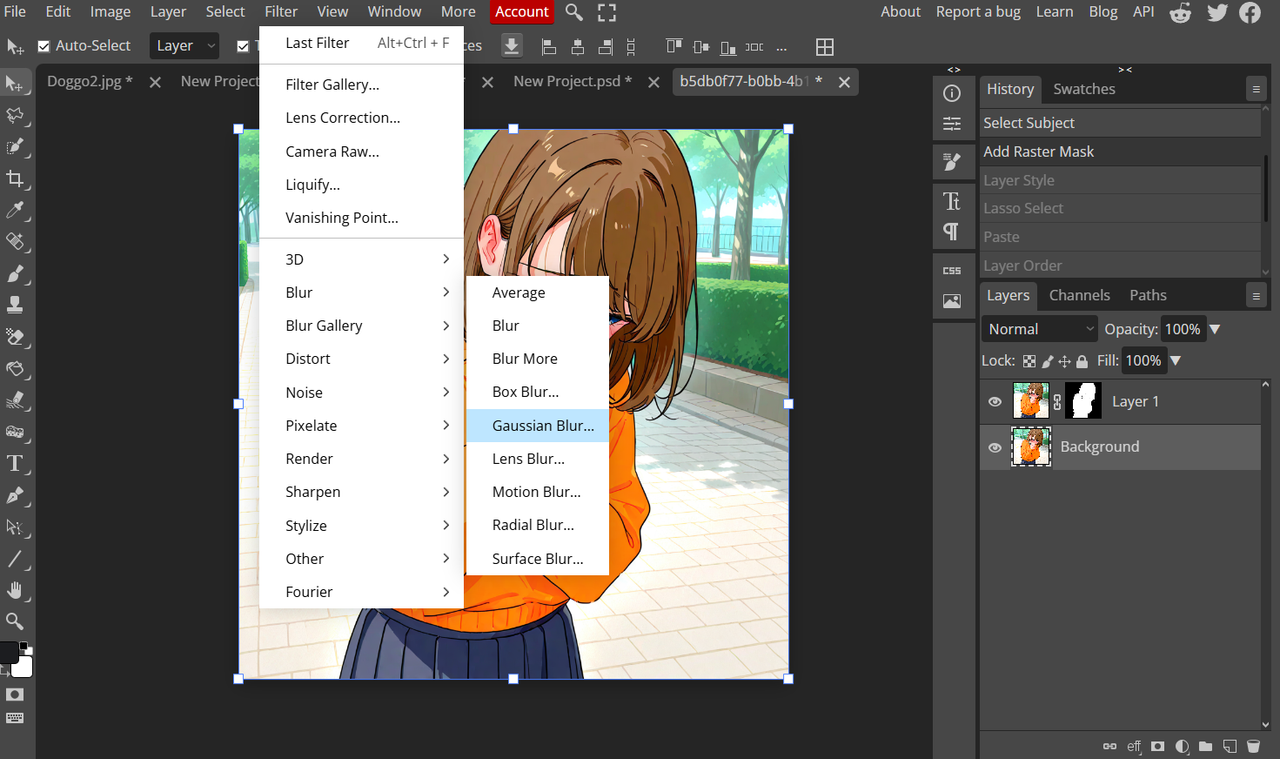The image size is (1280, 759).
Task: Open the Twitter link icon
Action: (x=1217, y=12)
